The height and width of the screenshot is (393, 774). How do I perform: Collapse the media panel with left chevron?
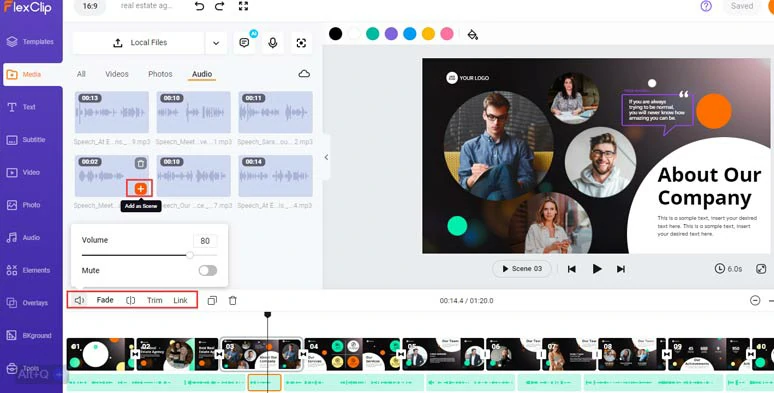click(326, 157)
